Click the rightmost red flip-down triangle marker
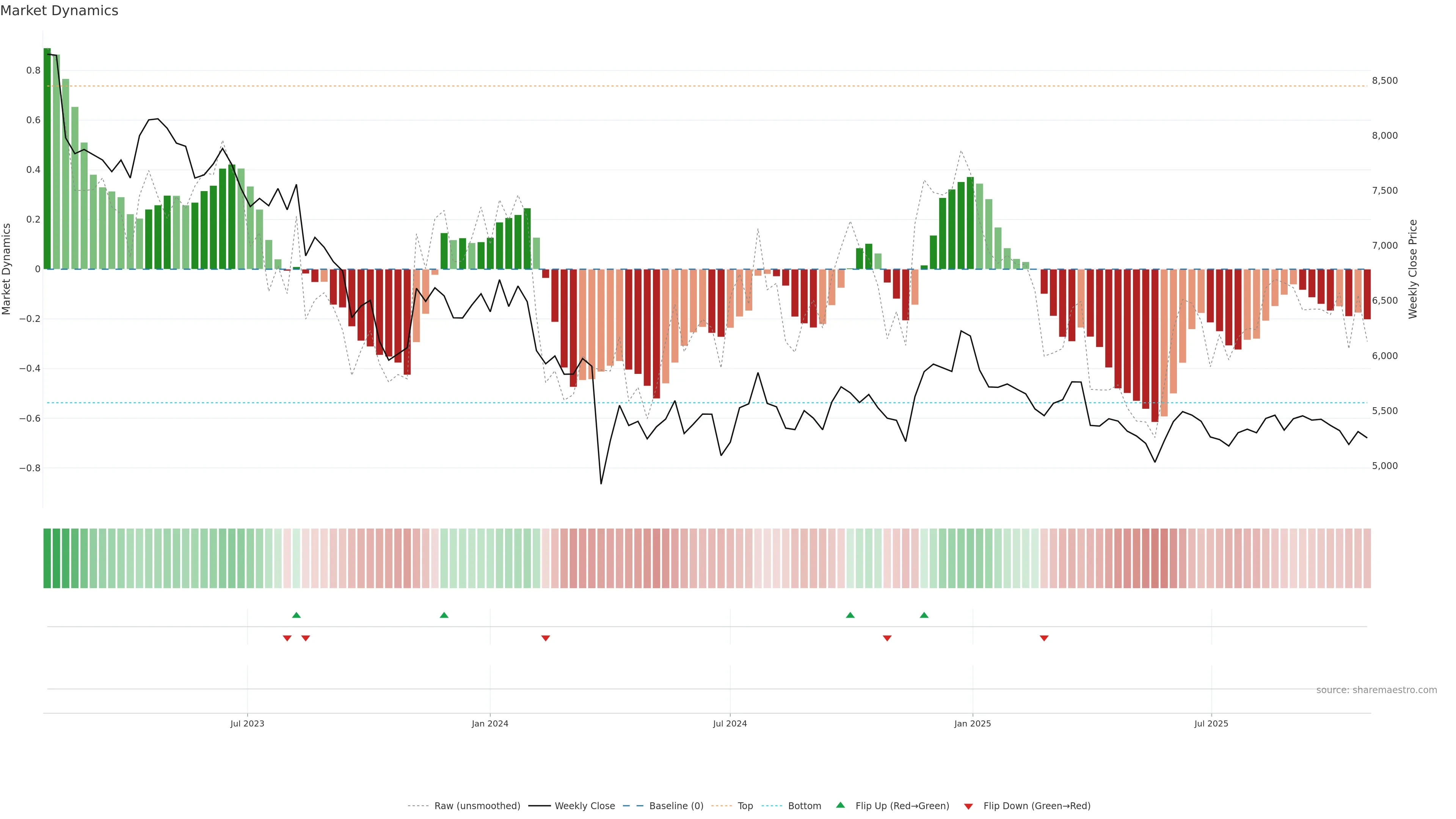The width and height of the screenshot is (1456, 819). point(1044,638)
